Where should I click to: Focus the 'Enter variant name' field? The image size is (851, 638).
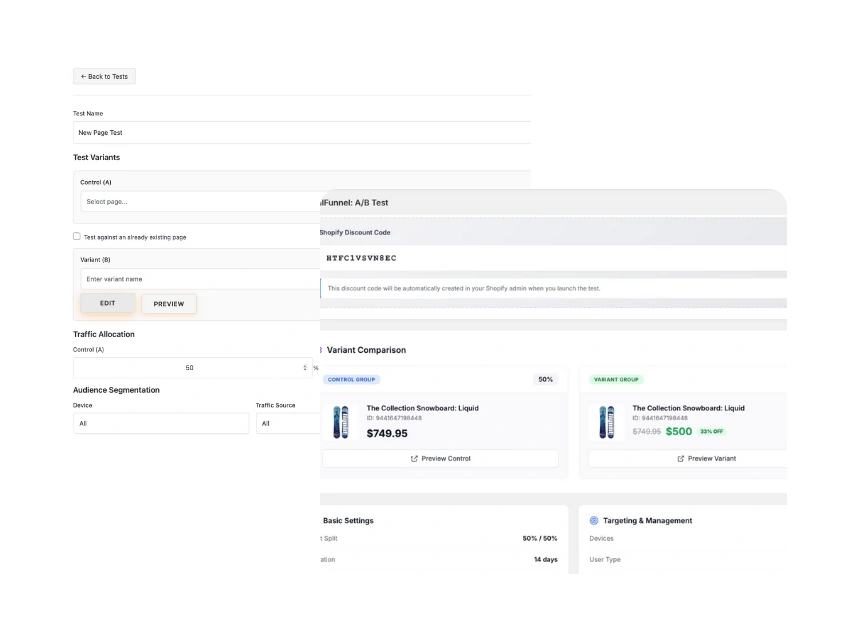point(200,279)
